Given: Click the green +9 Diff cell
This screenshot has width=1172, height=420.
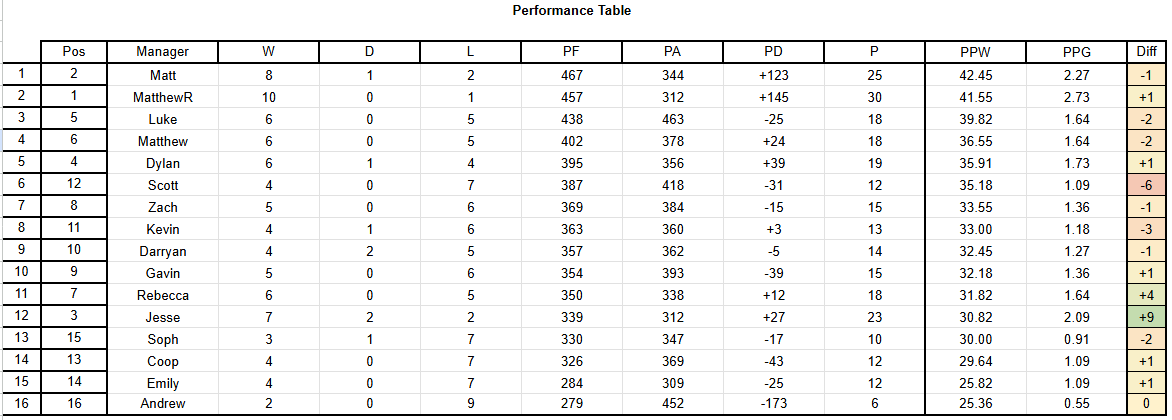Looking at the screenshot, I should point(1146,317).
